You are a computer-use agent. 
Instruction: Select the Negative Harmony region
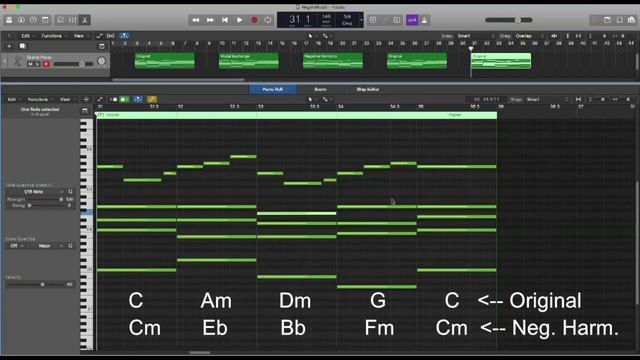333,60
